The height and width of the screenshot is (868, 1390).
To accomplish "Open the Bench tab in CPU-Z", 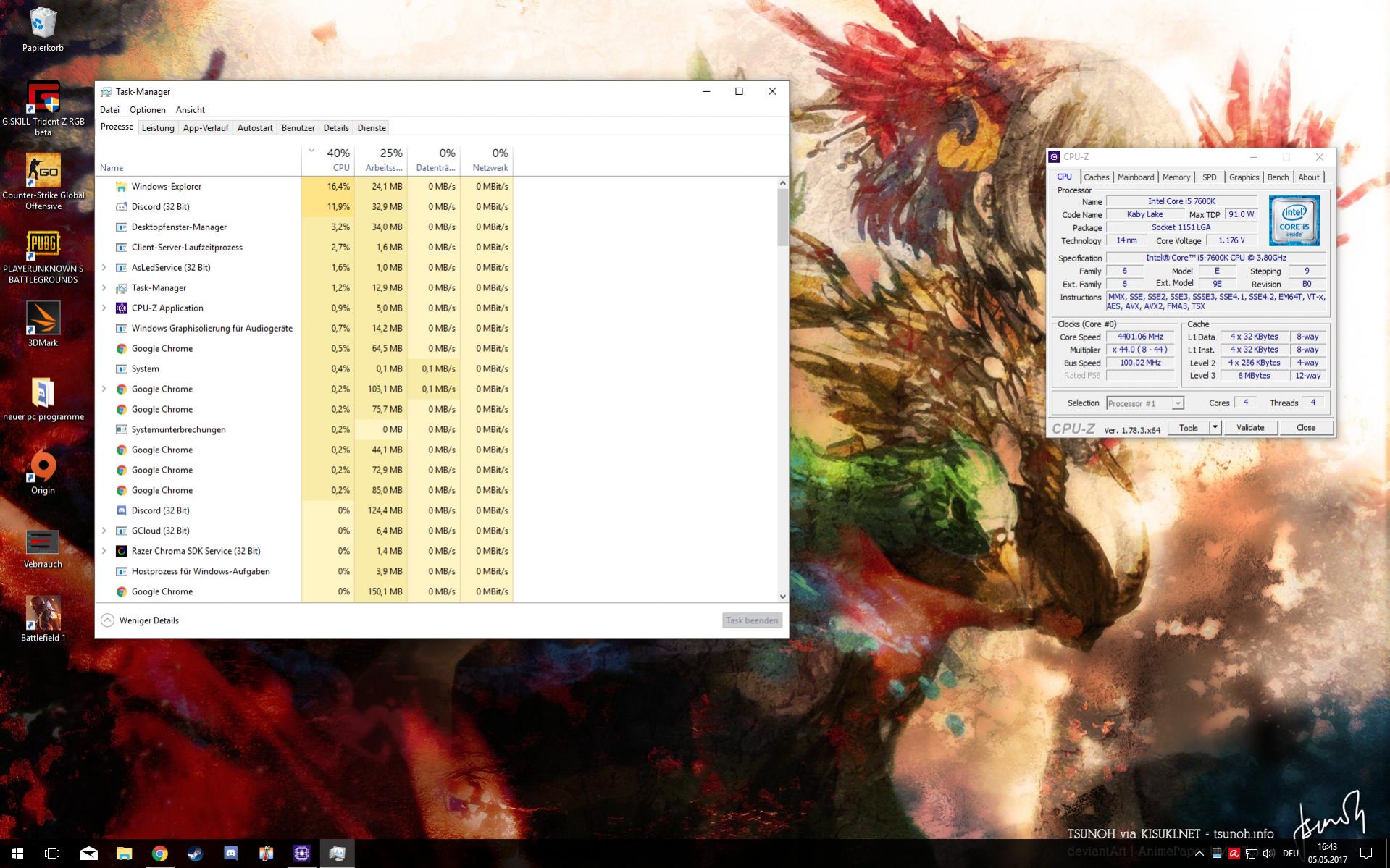I will tap(1278, 177).
